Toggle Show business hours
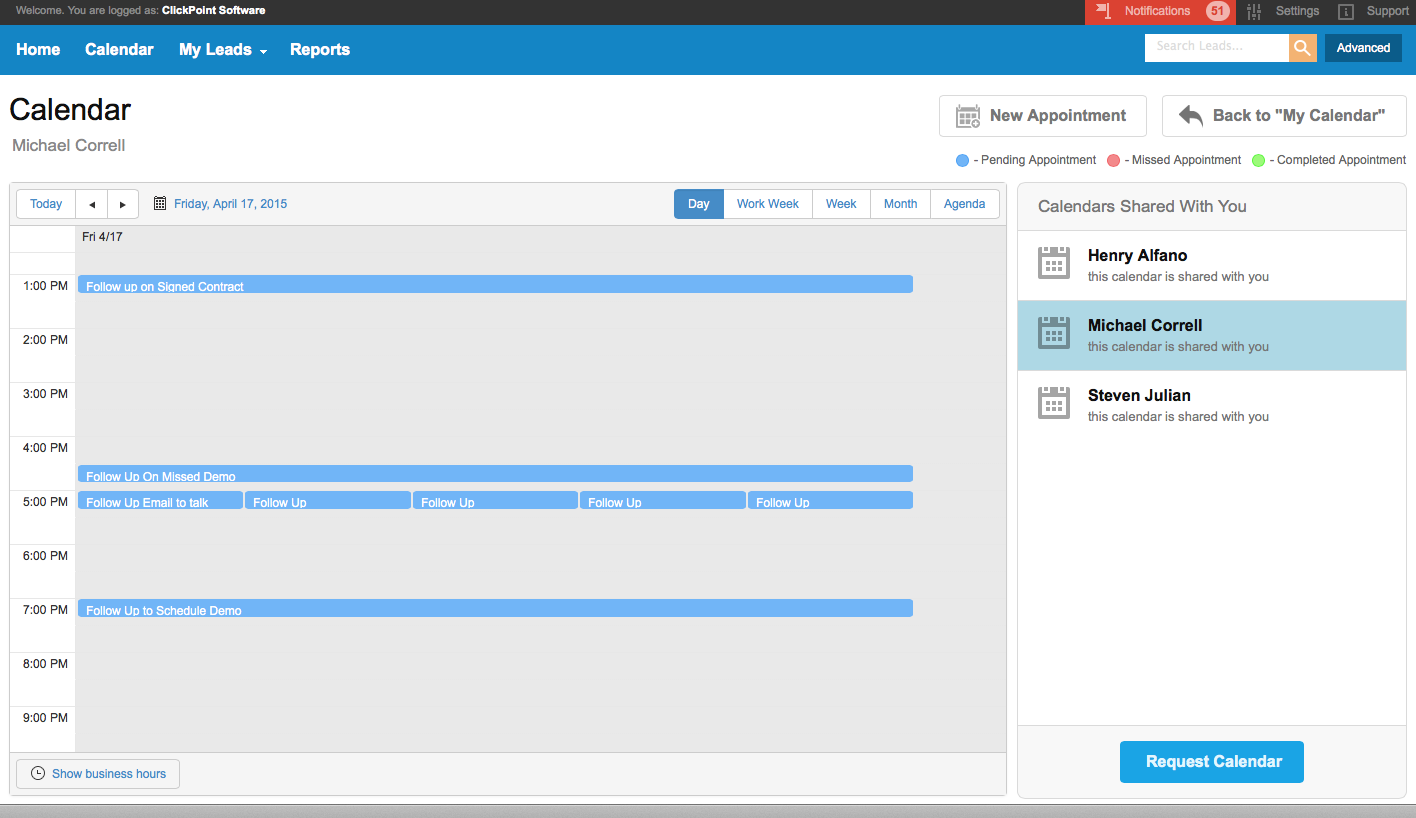 pos(97,773)
